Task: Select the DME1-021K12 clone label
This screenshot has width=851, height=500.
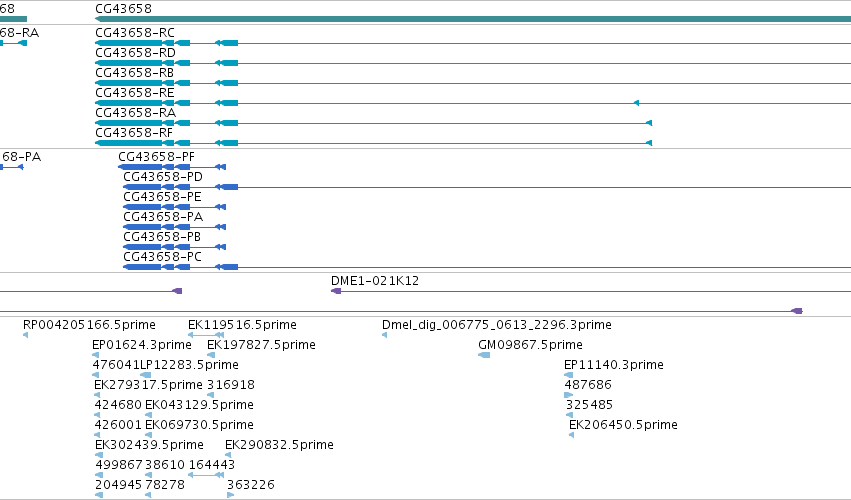Action: [375, 281]
